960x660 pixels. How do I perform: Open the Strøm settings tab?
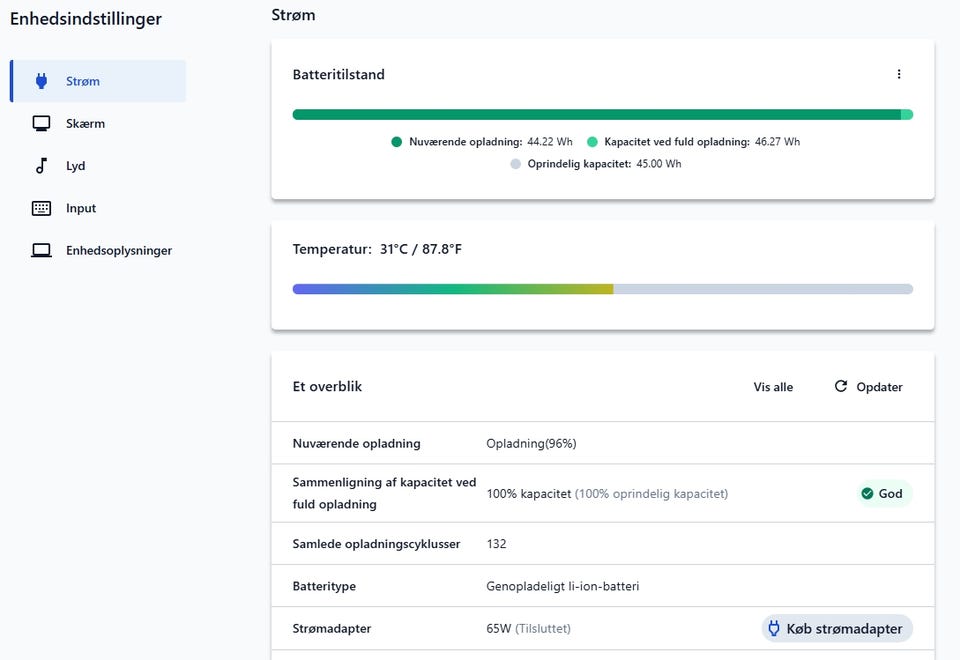tap(83, 82)
